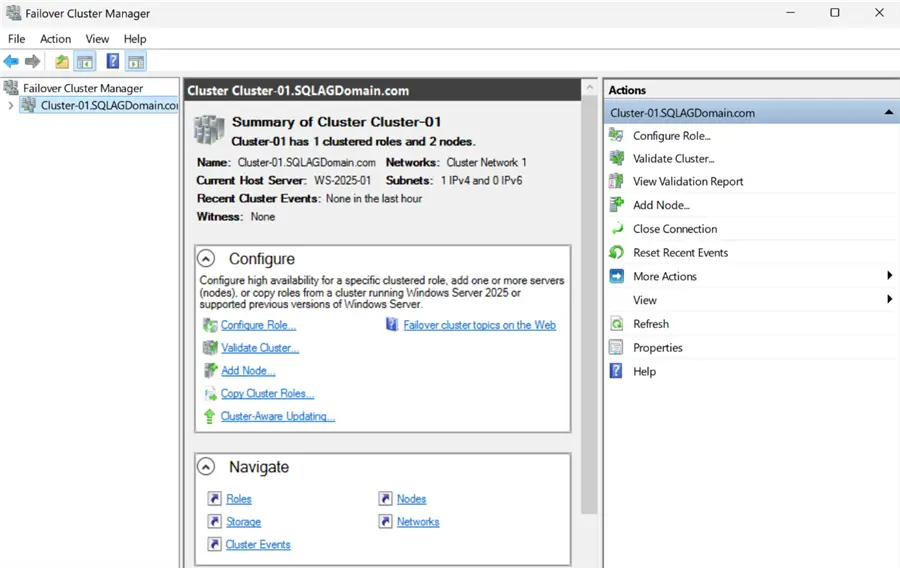Choose Add Node in the Actions pane
This screenshot has width=900, height=568.
tap(661, 205)
